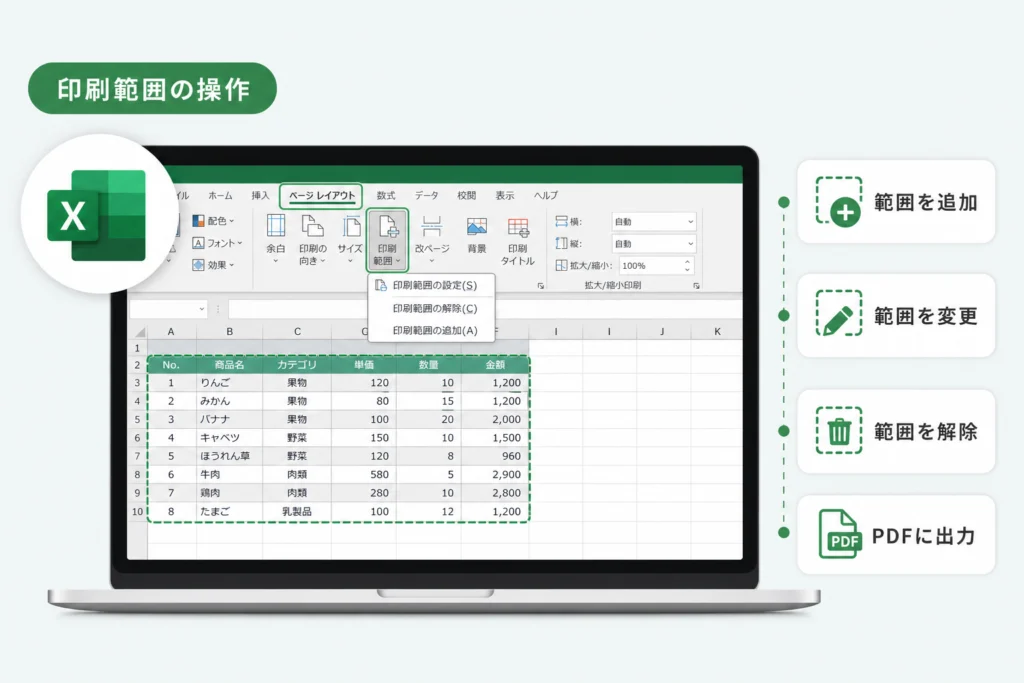Expand the 縦 height dropdown
The width and height of the screenshot is (1024, 683).
click(690, 244)
